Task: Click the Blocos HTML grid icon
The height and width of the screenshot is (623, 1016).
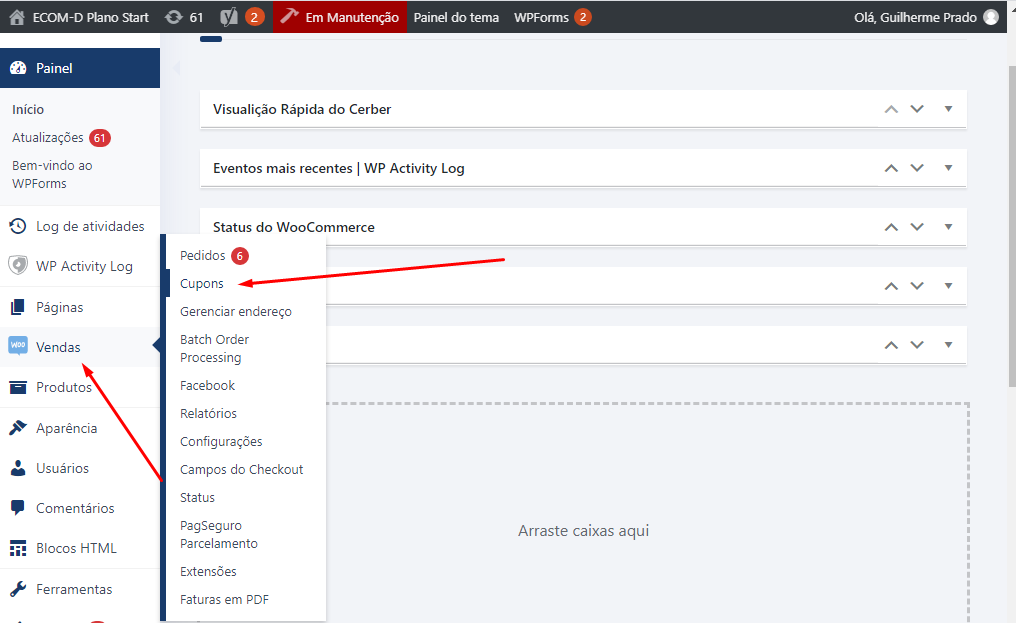Action: pyautogui.click(x=18, y=548)
